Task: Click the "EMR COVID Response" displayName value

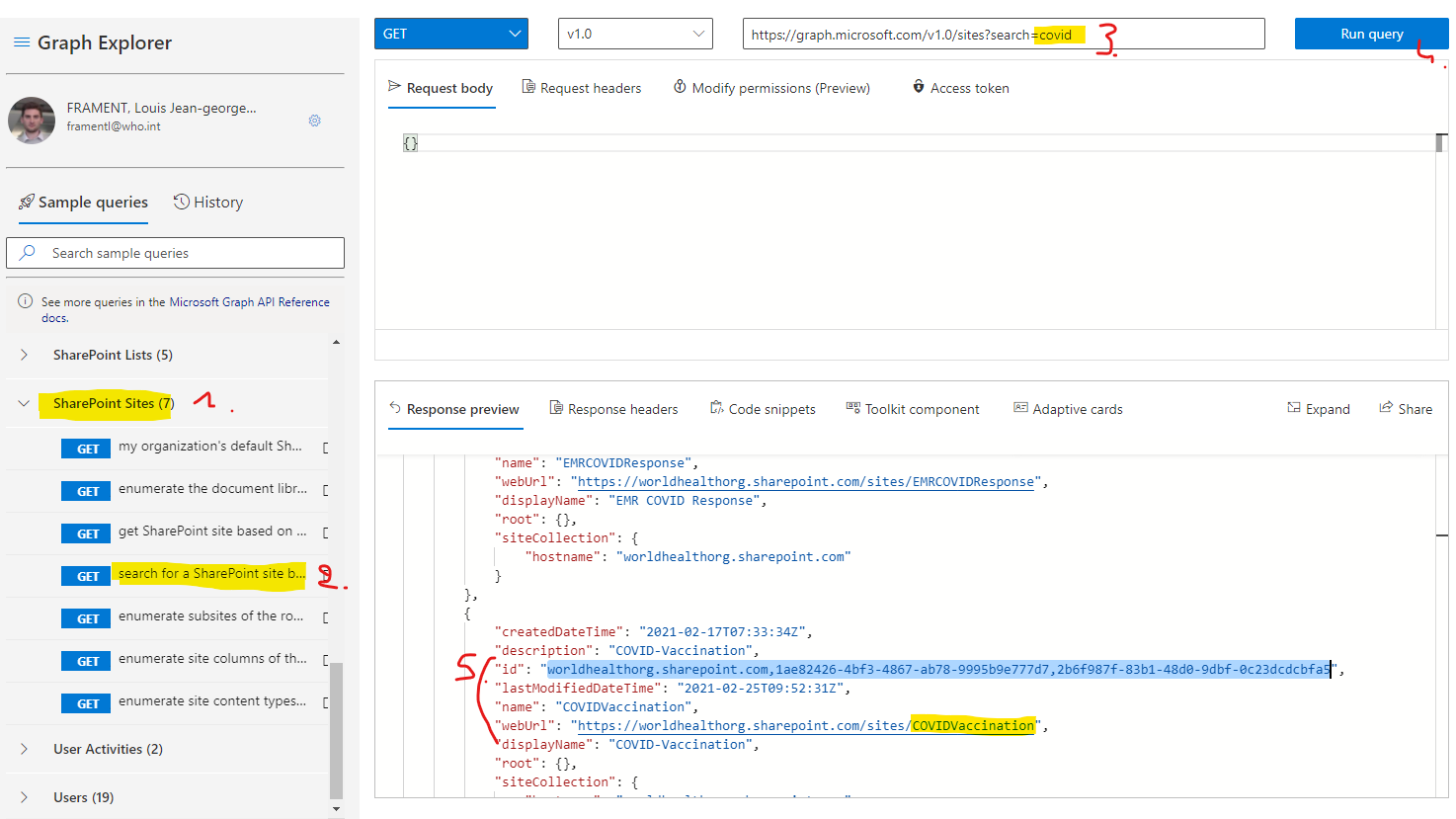Action: [x=688, y=501]
